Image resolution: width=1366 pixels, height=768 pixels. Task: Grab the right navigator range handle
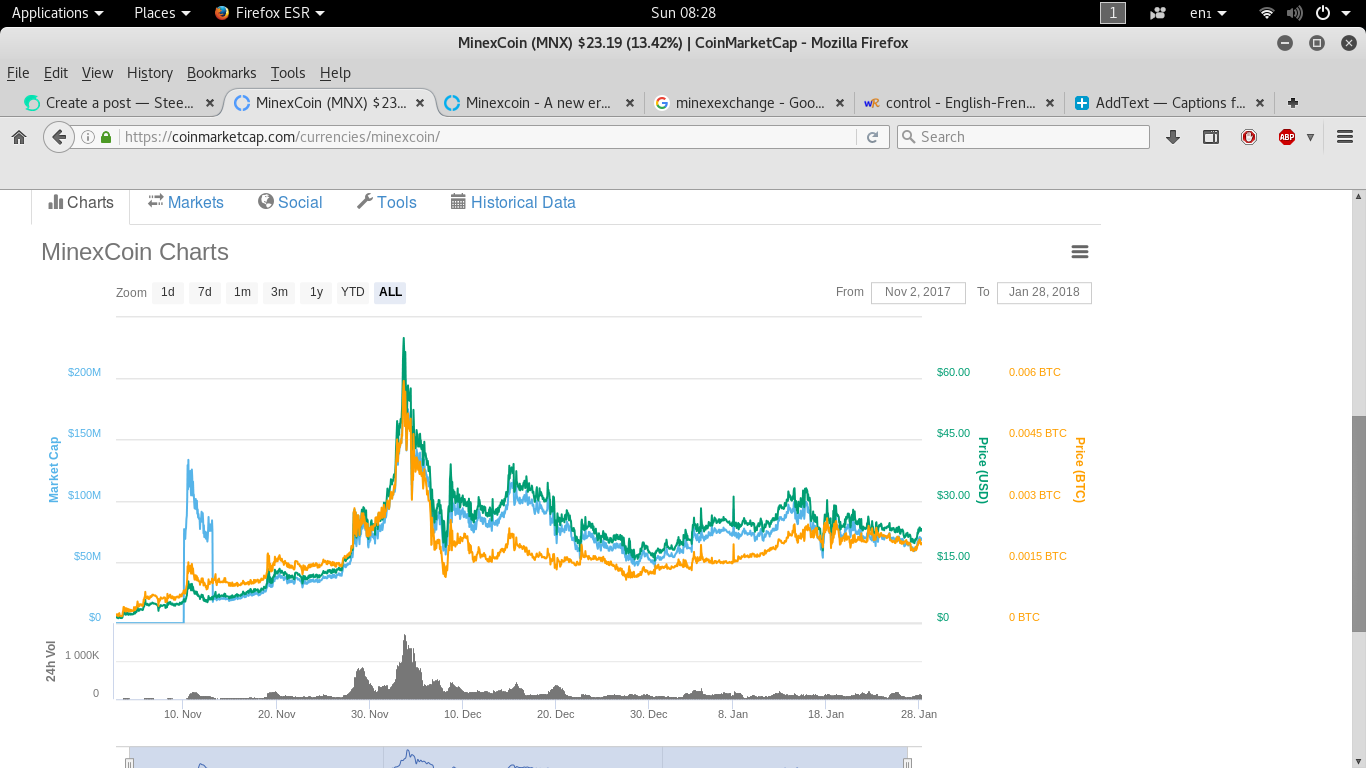907,763
